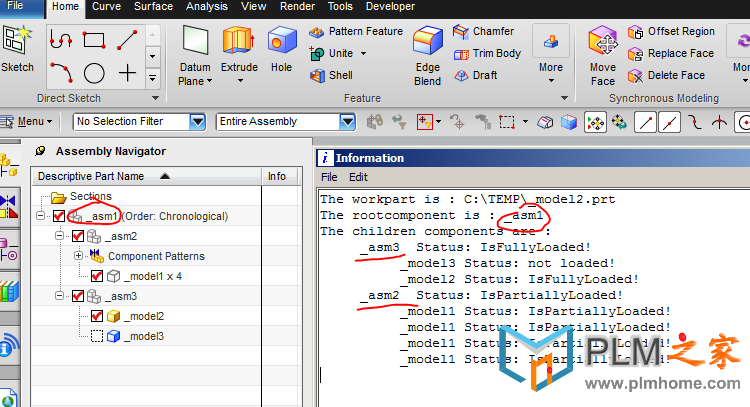This screenshot has height=407, width=750.
Task: Click the Delete Face command
Action: [666, 76]
